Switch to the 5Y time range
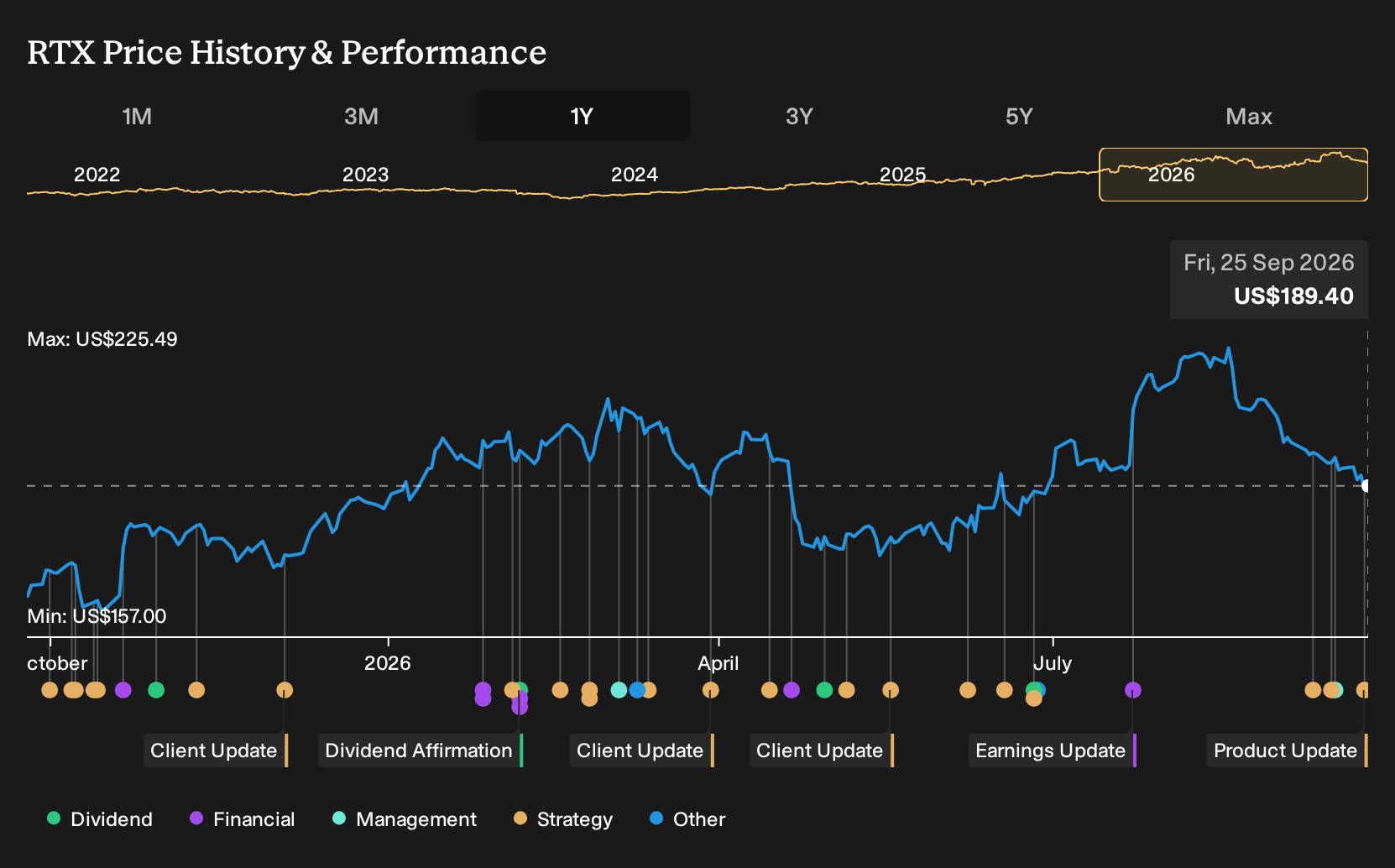1395x868 pixels. 1019,116
